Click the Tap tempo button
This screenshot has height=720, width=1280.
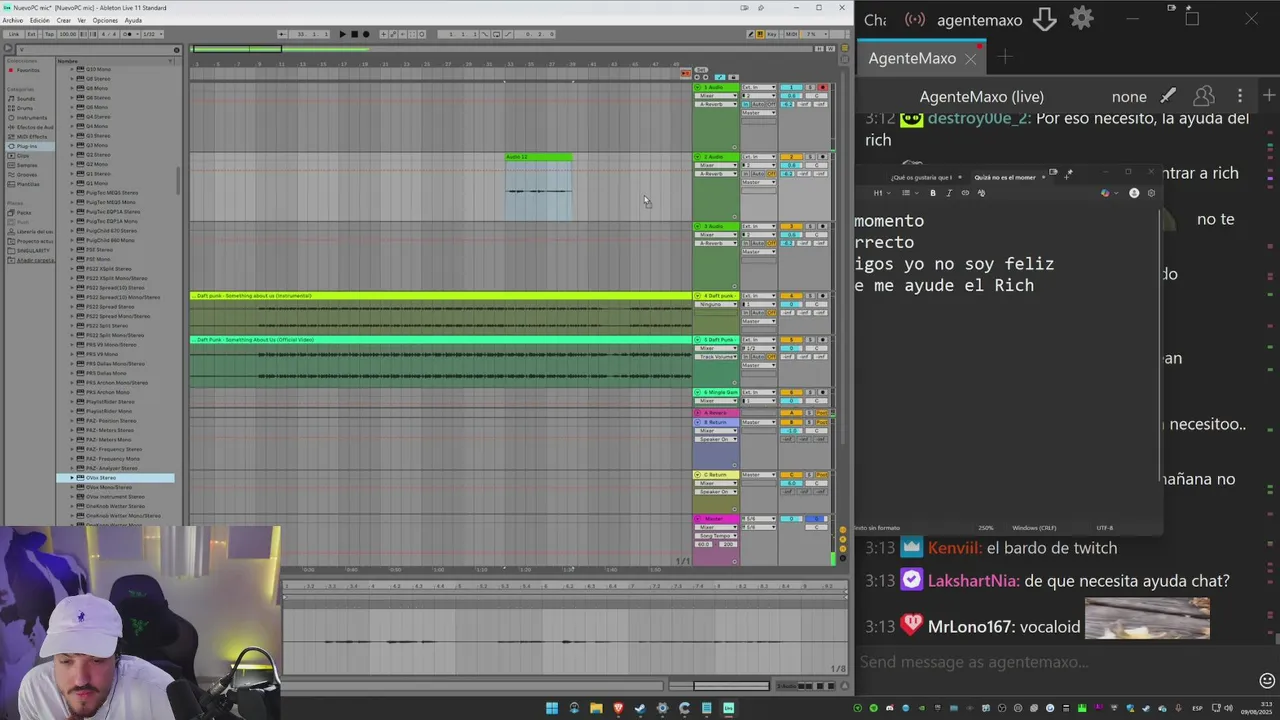pos(49,34)
